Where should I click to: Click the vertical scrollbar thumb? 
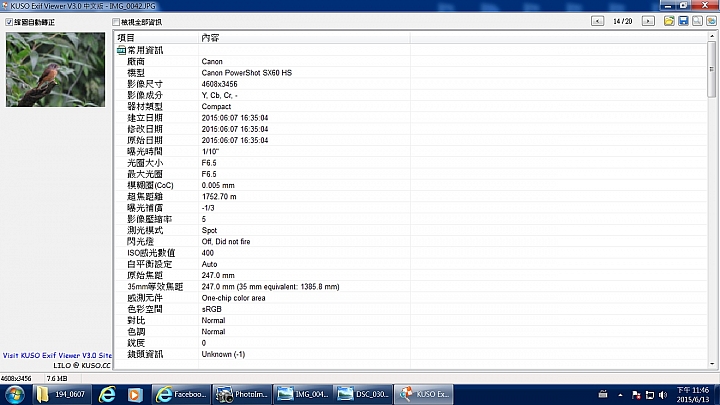tap(712, 69)
